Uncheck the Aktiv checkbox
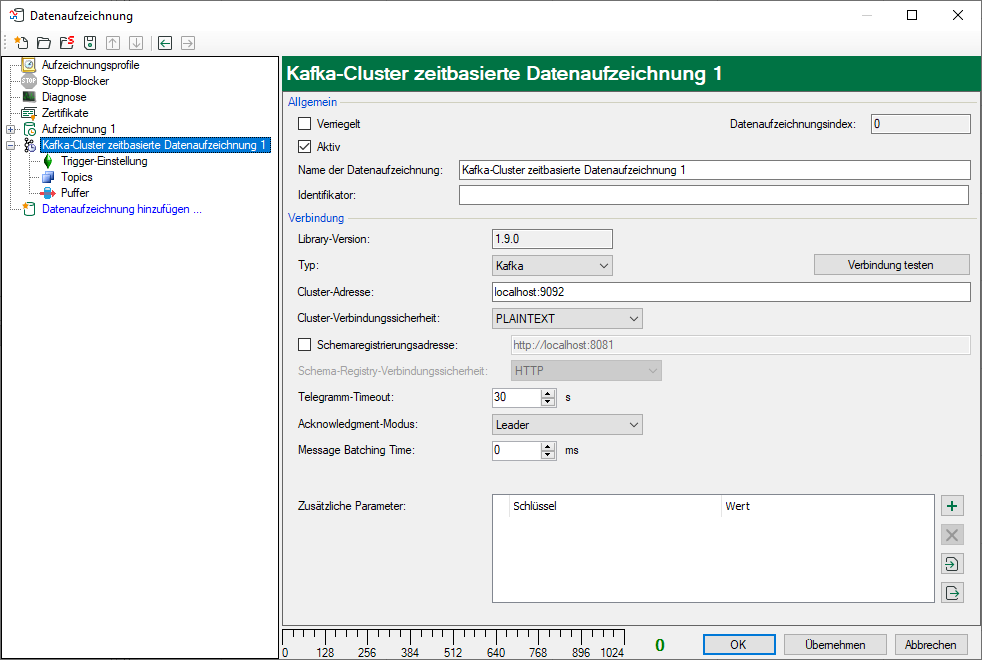This screenshot has height=660, width=982. click(x=305, y=146)
